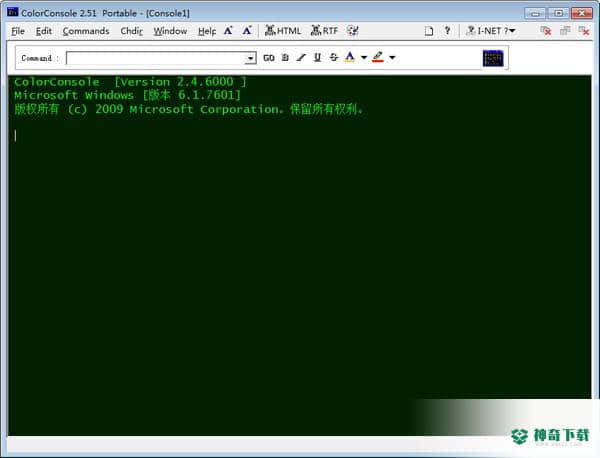
Task: Close the inner Console1 document window
Action: [x=584, y=31]
